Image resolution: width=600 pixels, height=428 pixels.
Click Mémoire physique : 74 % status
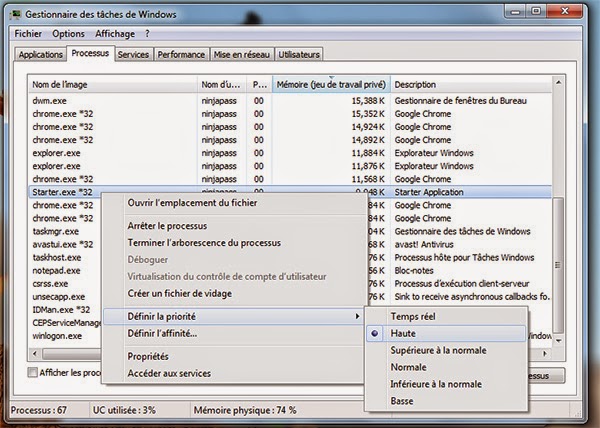pyautogui.click(x=245, y=410)
